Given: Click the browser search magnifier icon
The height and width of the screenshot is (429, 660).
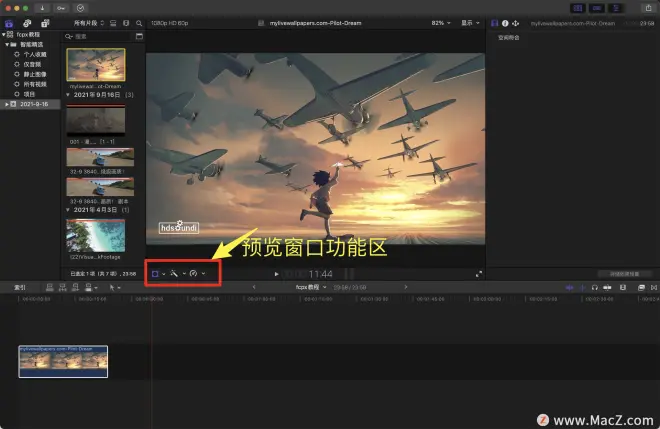Looking at the screenshot, I should click(x=139, y=23).
